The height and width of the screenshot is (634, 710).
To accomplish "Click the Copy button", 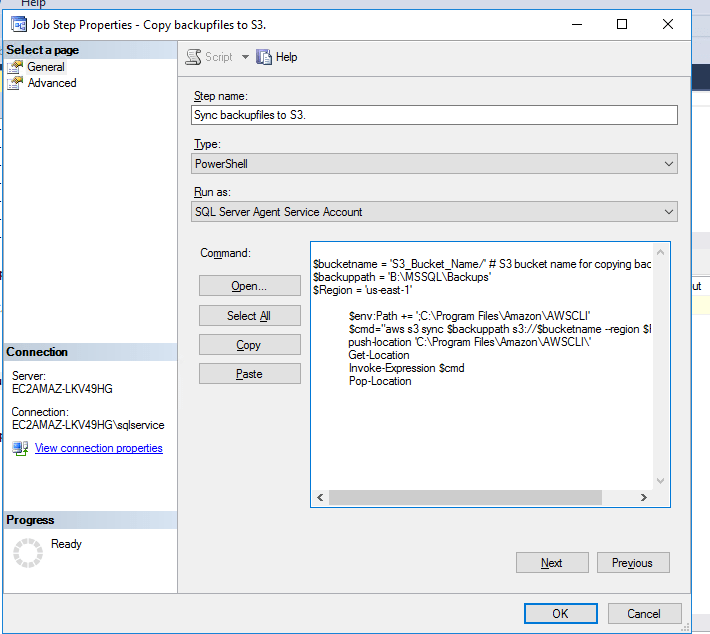I will (x=249, y=345).
